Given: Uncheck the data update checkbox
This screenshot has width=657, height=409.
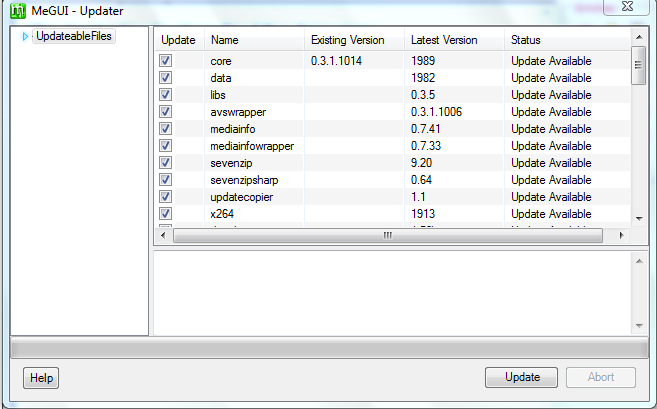Looking at the screenshot, I should tap(166, 78).
